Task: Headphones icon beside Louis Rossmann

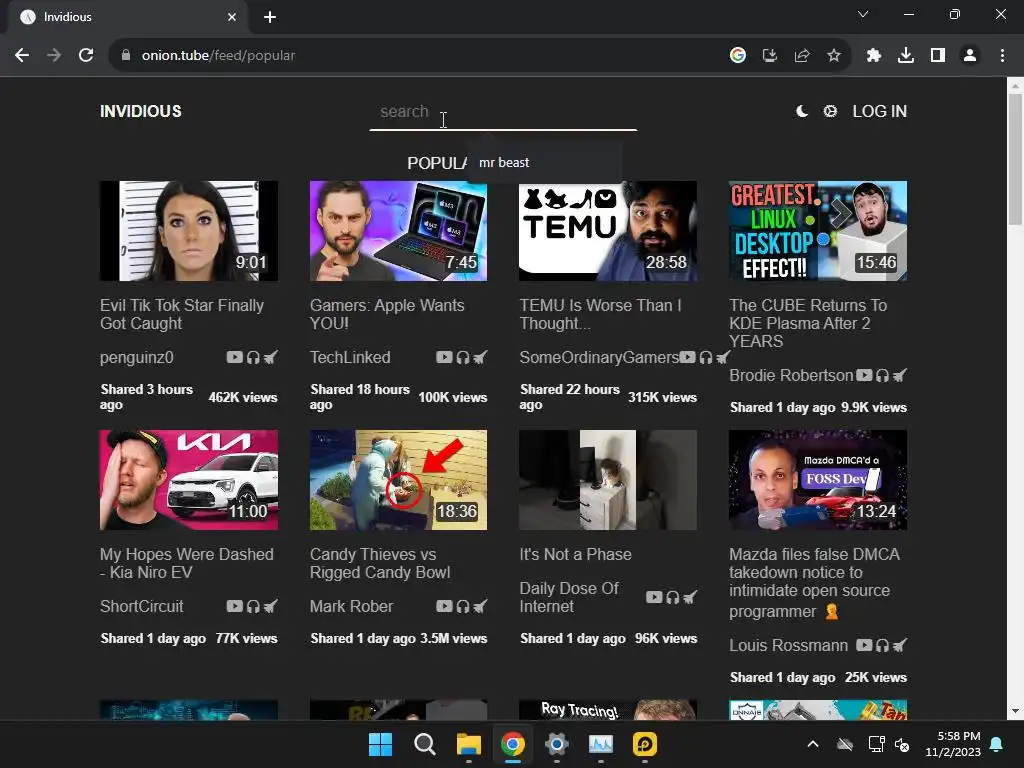Action: [x=883, y=645]
